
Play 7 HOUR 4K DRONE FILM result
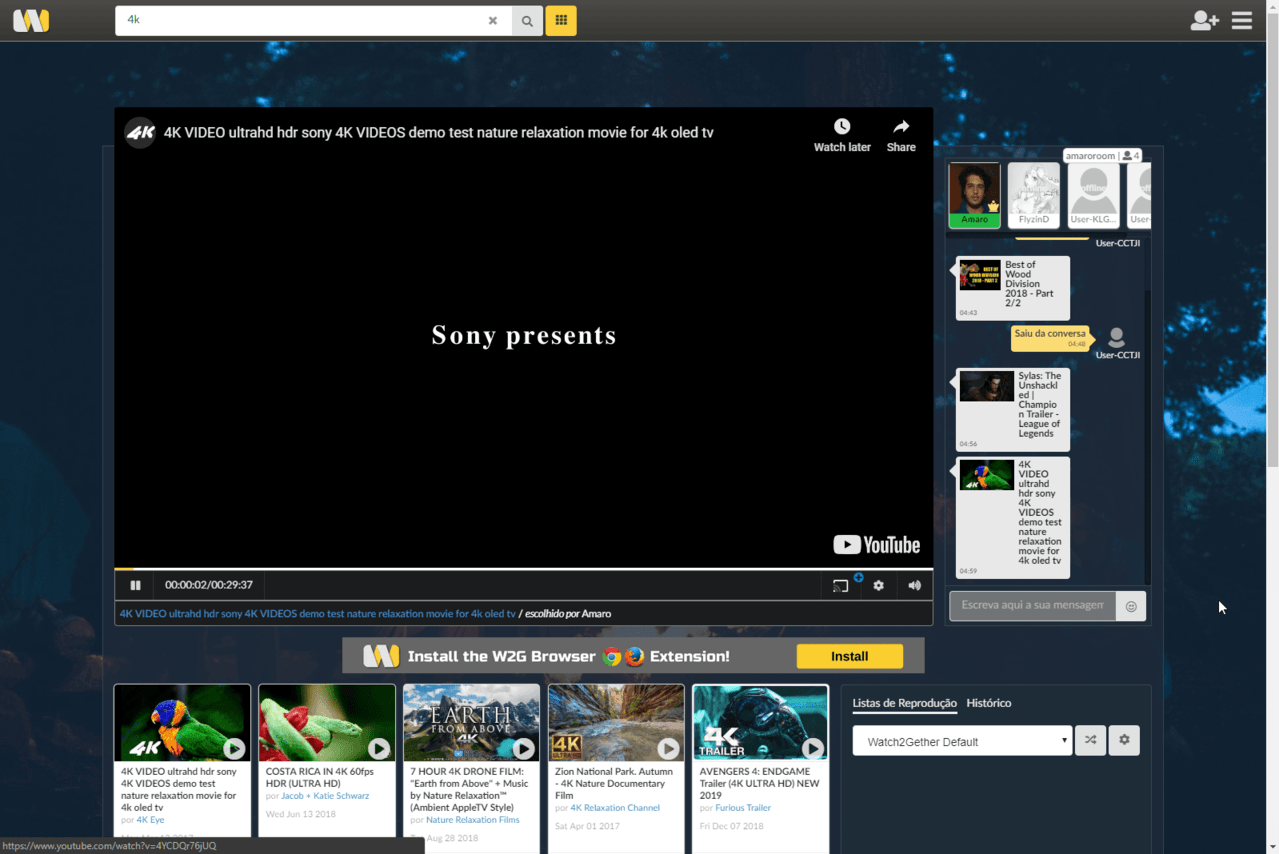pyautogui.click(x=524, y=749)
